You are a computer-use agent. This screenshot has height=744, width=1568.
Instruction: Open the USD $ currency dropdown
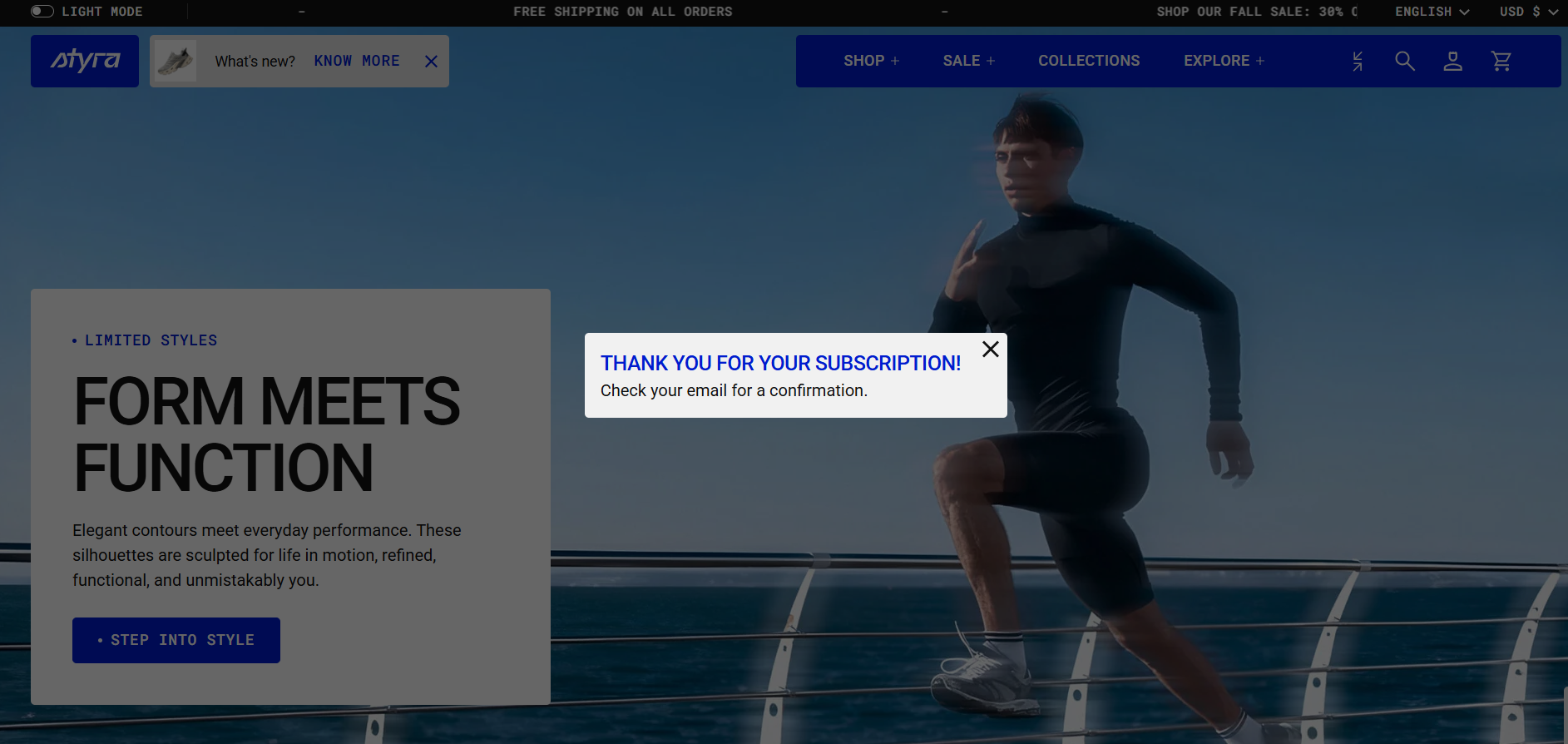(1529, 12)
